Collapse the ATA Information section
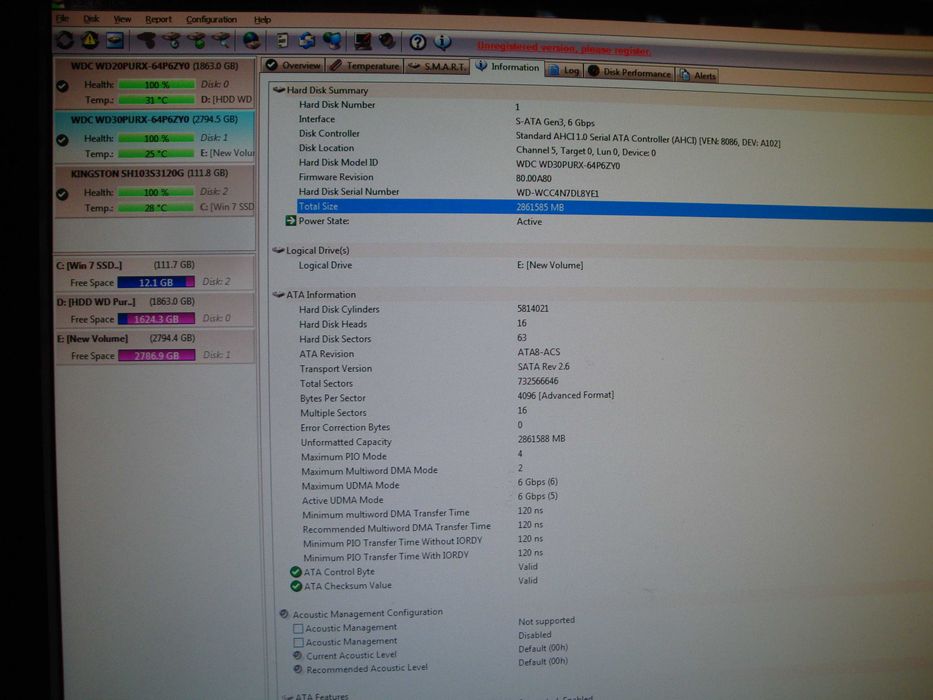The image size is (933, 700). point(278,294)
